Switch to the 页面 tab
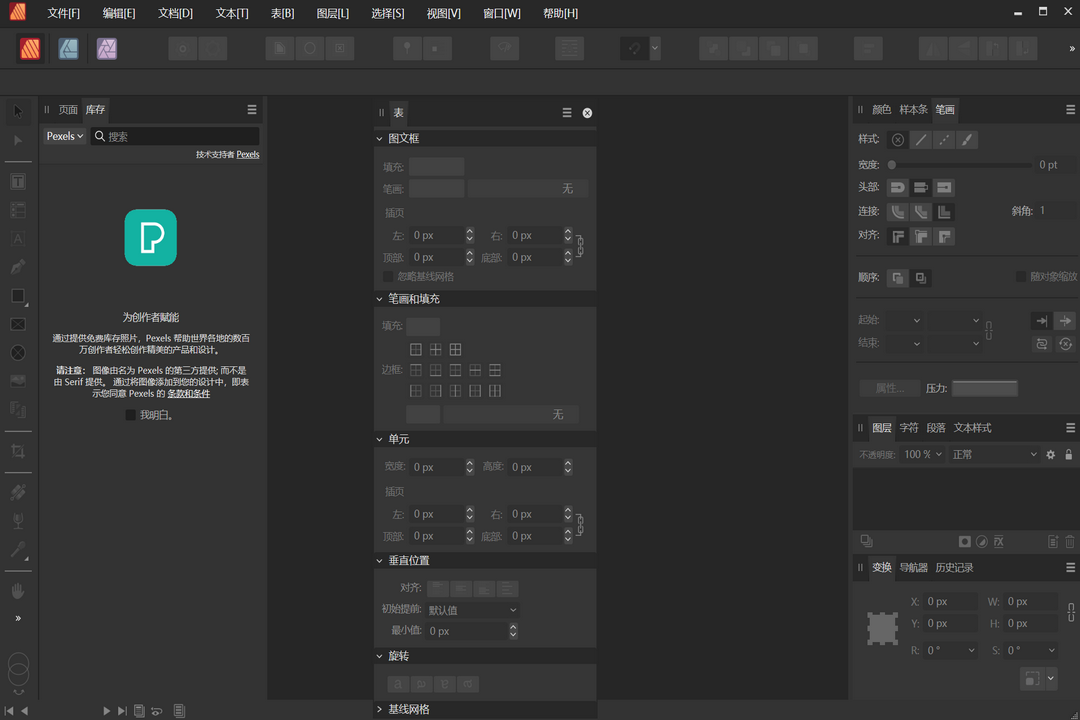This screenshot has width=1080, height=720. pyautogui.click(x=67, y=110)
